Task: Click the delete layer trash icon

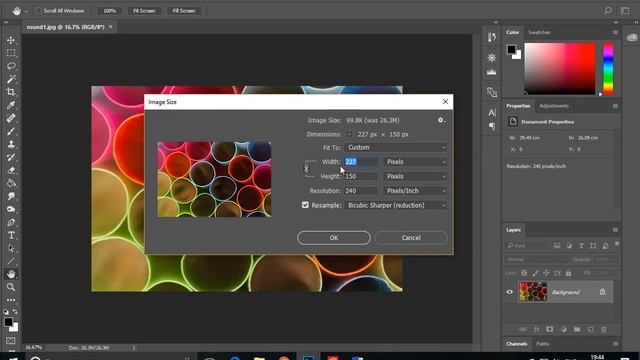Action: (604, 329)
